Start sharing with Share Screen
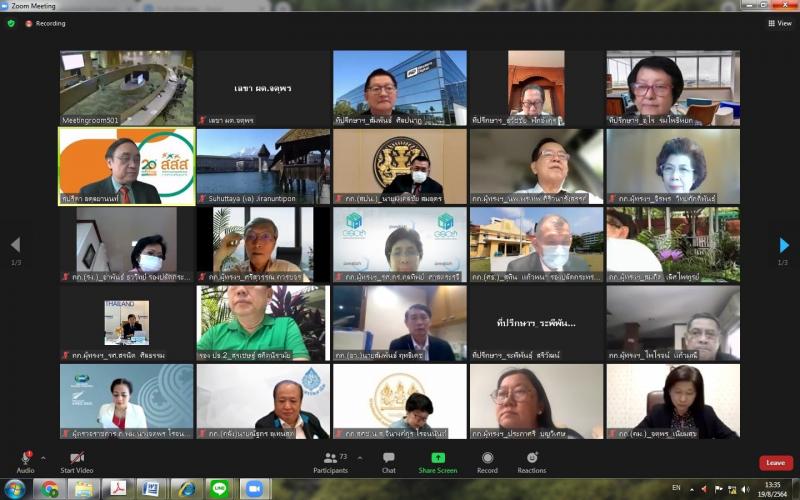Viewport: 800px width, 500px height. 438,462
